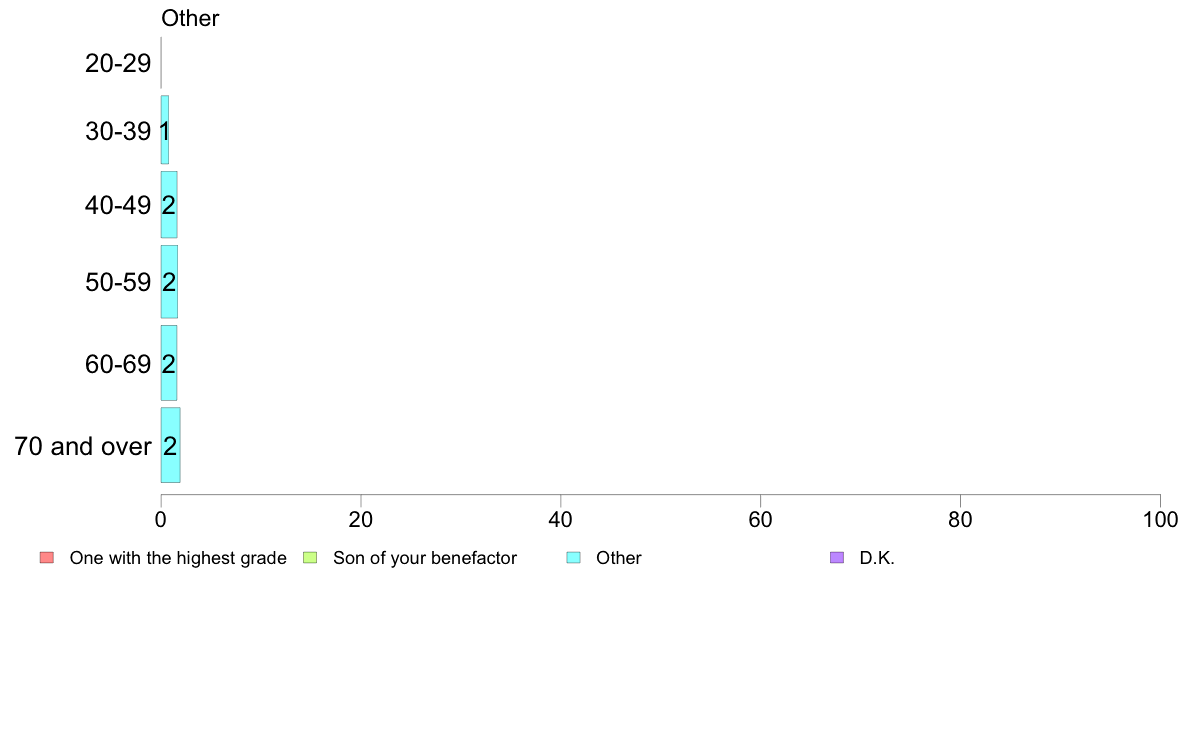
Task: Click the '20-29' axis label
Action: click(118, 63)
